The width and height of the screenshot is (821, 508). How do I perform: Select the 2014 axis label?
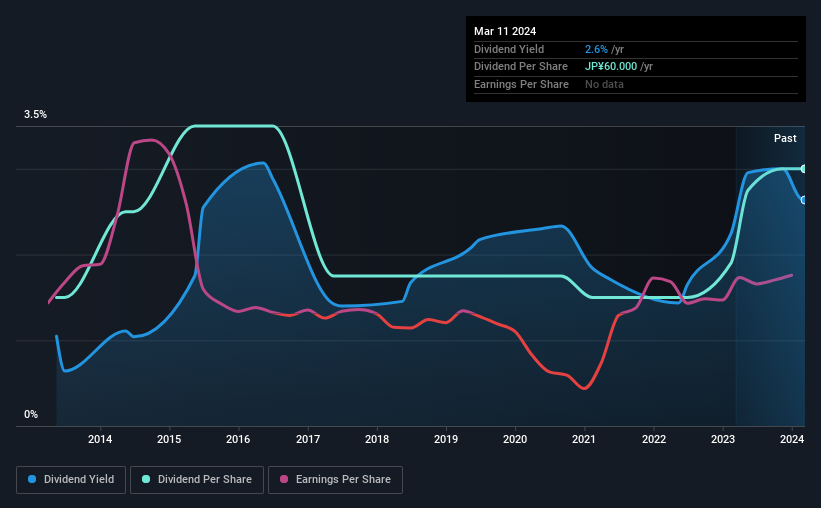[100, 439]
